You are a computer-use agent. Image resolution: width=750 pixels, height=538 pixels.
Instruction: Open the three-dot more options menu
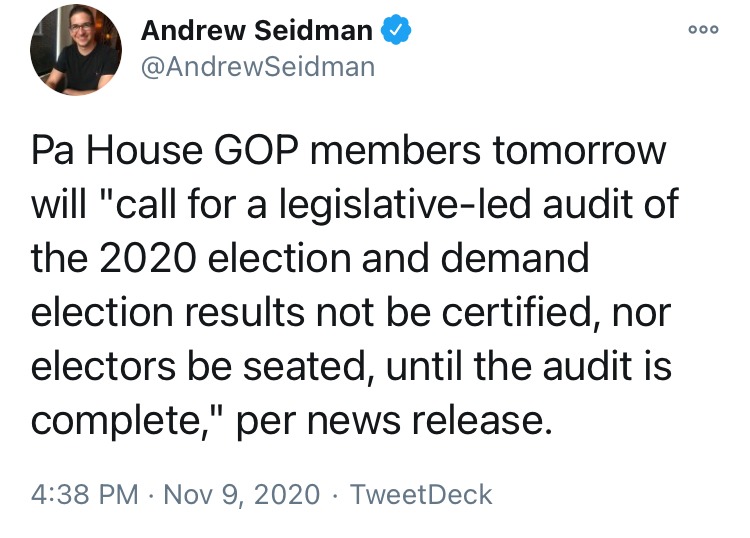(703, 30)
